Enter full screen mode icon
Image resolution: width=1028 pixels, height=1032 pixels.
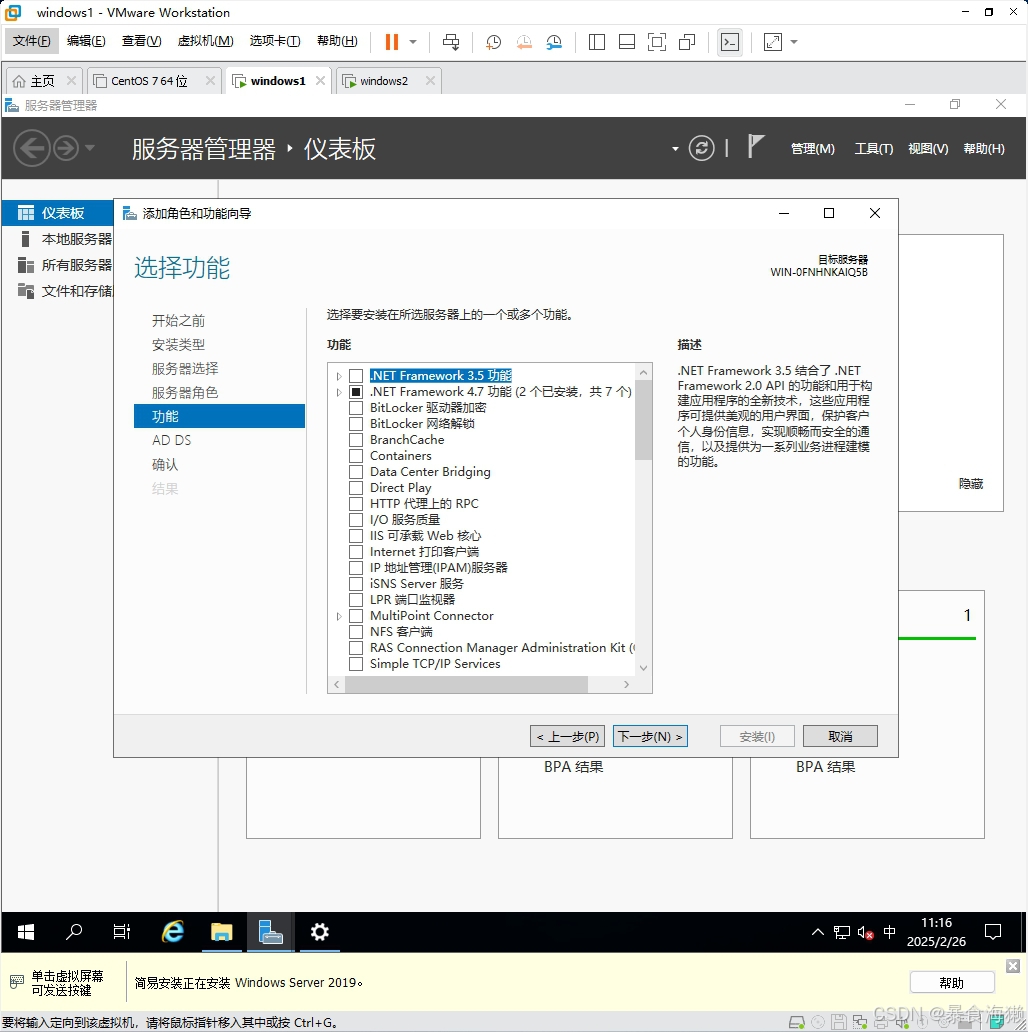pyautogui.click(x=657, y=42)
